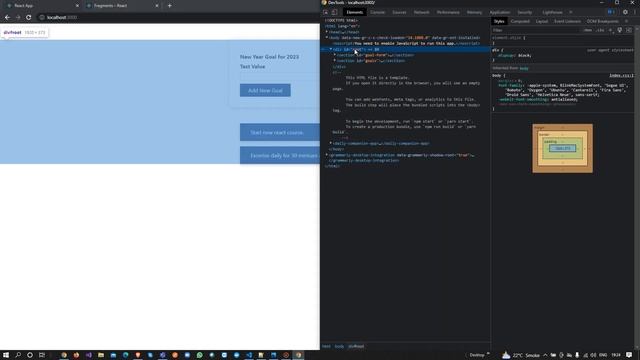Show hidden system tray icons chevron
The height and width of the screenshot is (360, 640).
point(545,355)
